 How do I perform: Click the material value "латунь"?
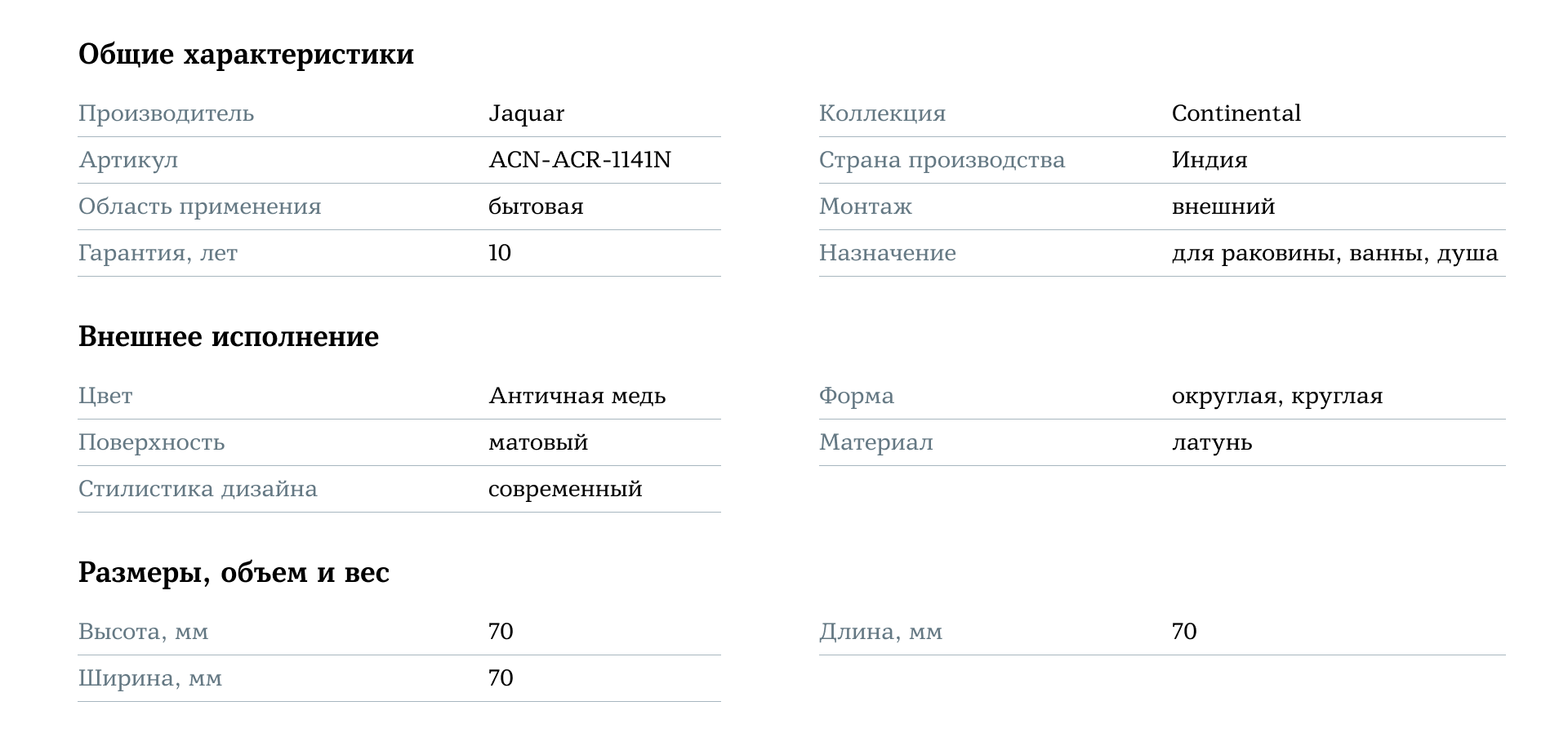click(x=1211, y=442)
